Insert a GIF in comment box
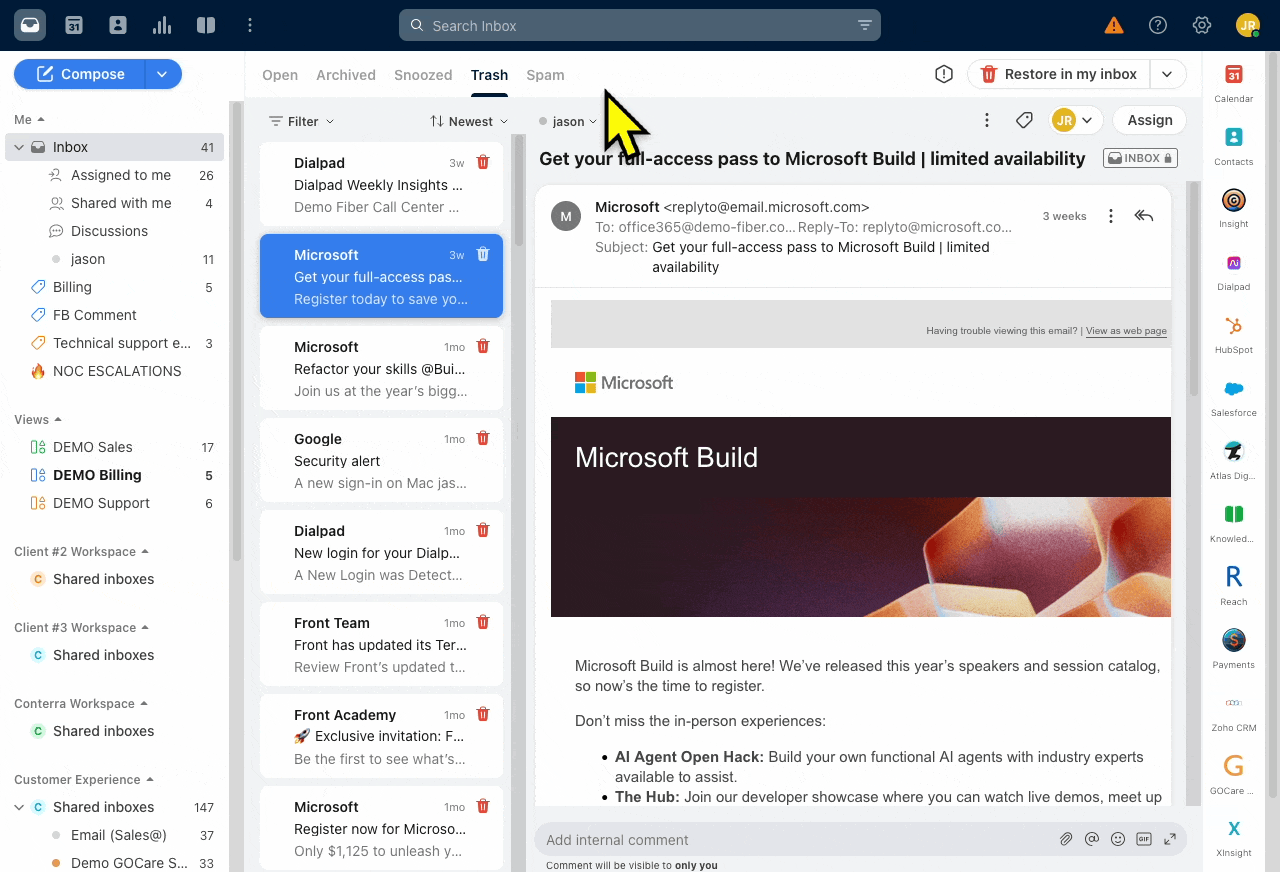Image resolution: width=1280 pixels, height=872 pixels. coord(1144,839)
